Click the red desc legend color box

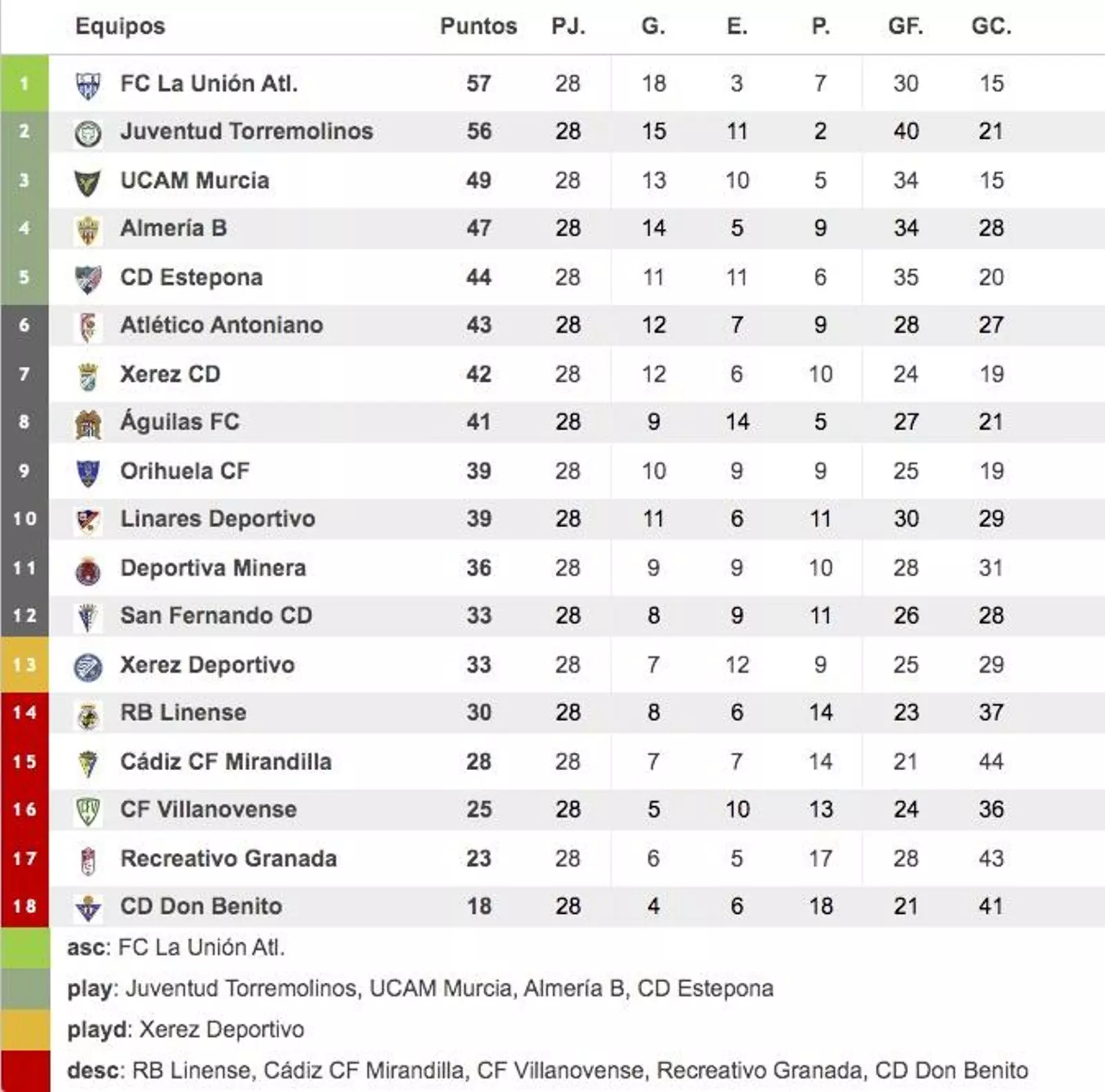pos(25,1071)
